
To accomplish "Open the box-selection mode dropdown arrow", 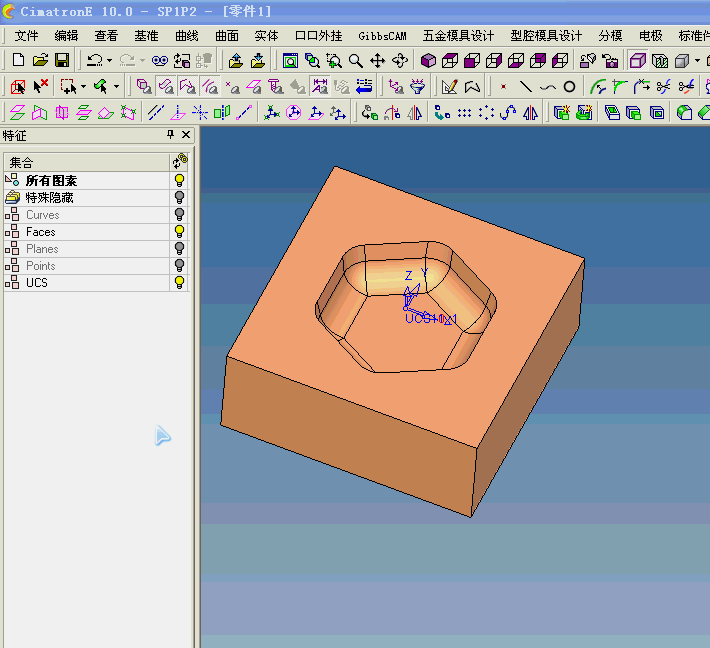I will [83, 86].
